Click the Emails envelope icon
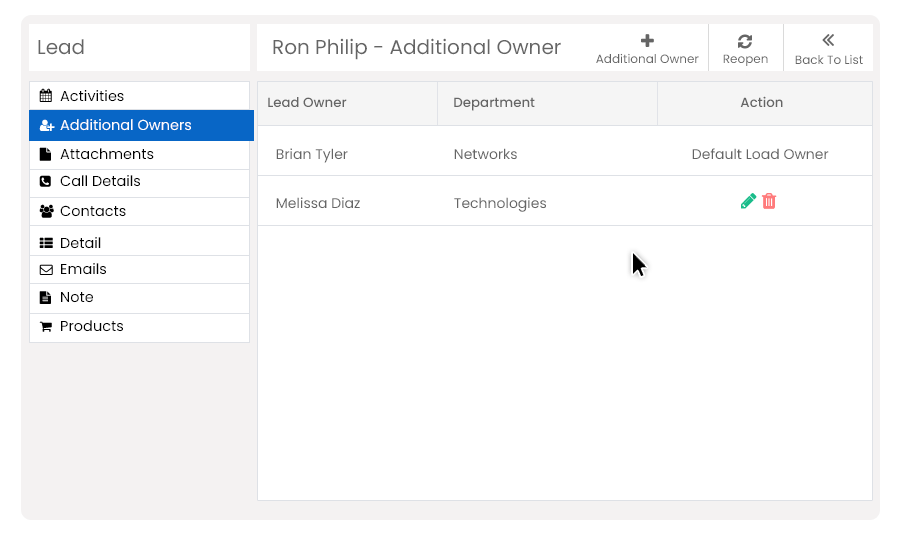This screenshot has width=900, height=534. [x=46, y=269]
